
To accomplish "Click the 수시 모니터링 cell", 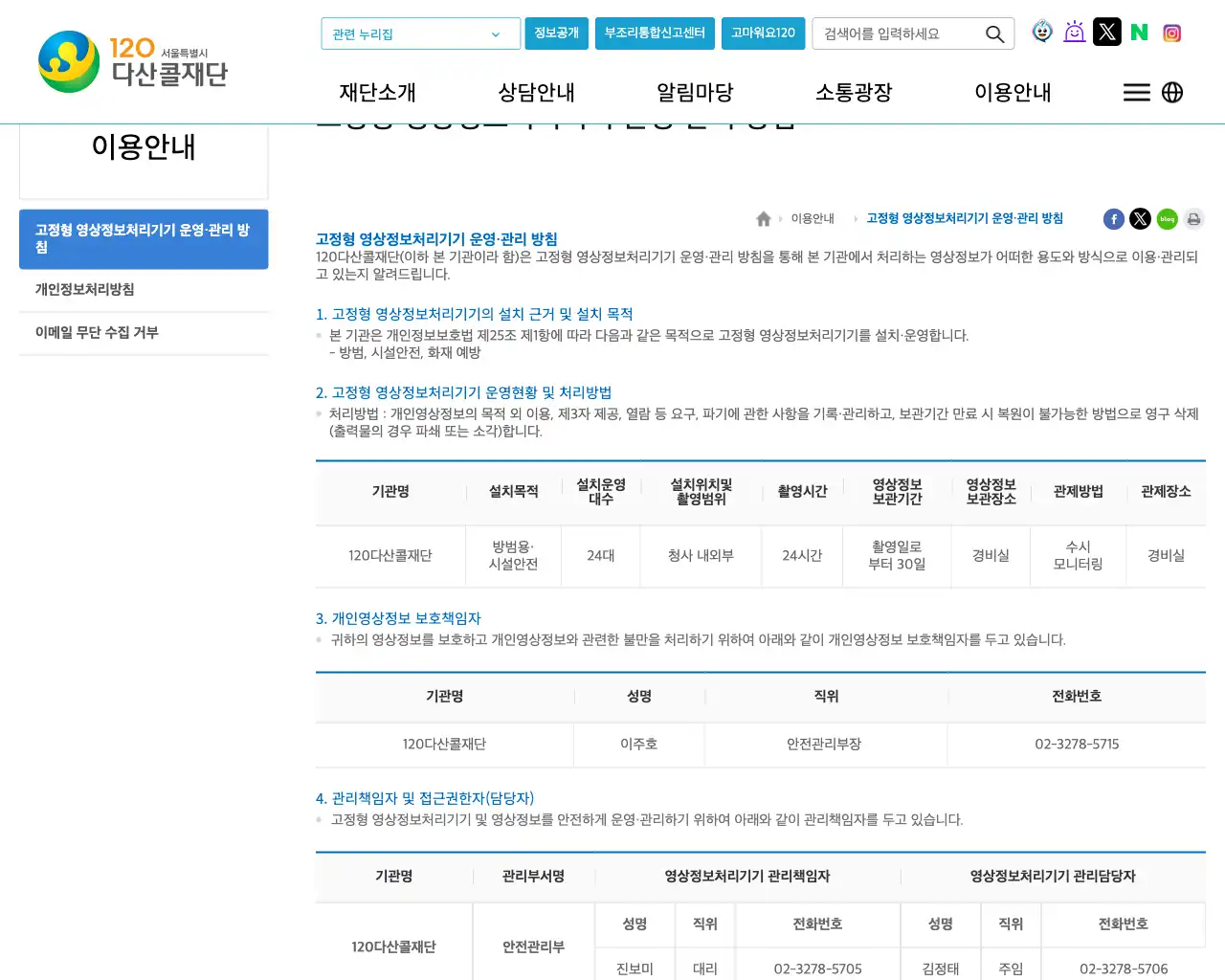I will (1078, 556).
